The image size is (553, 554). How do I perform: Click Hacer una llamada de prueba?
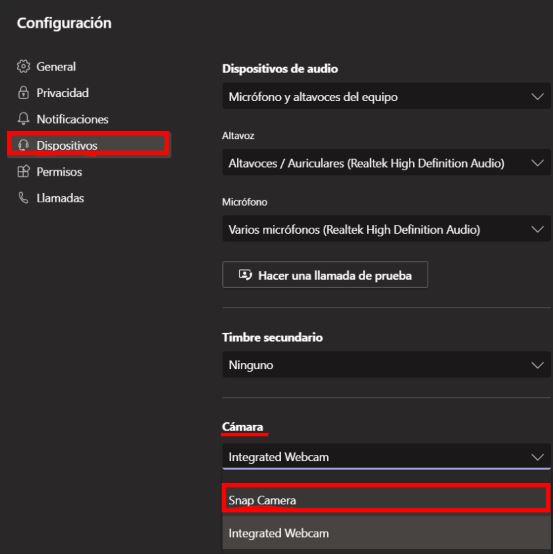click(325, 275)
